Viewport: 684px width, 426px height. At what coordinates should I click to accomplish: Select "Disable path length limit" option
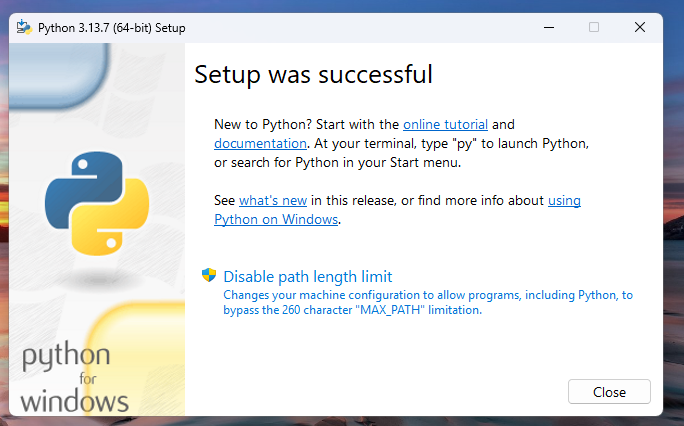307,277
